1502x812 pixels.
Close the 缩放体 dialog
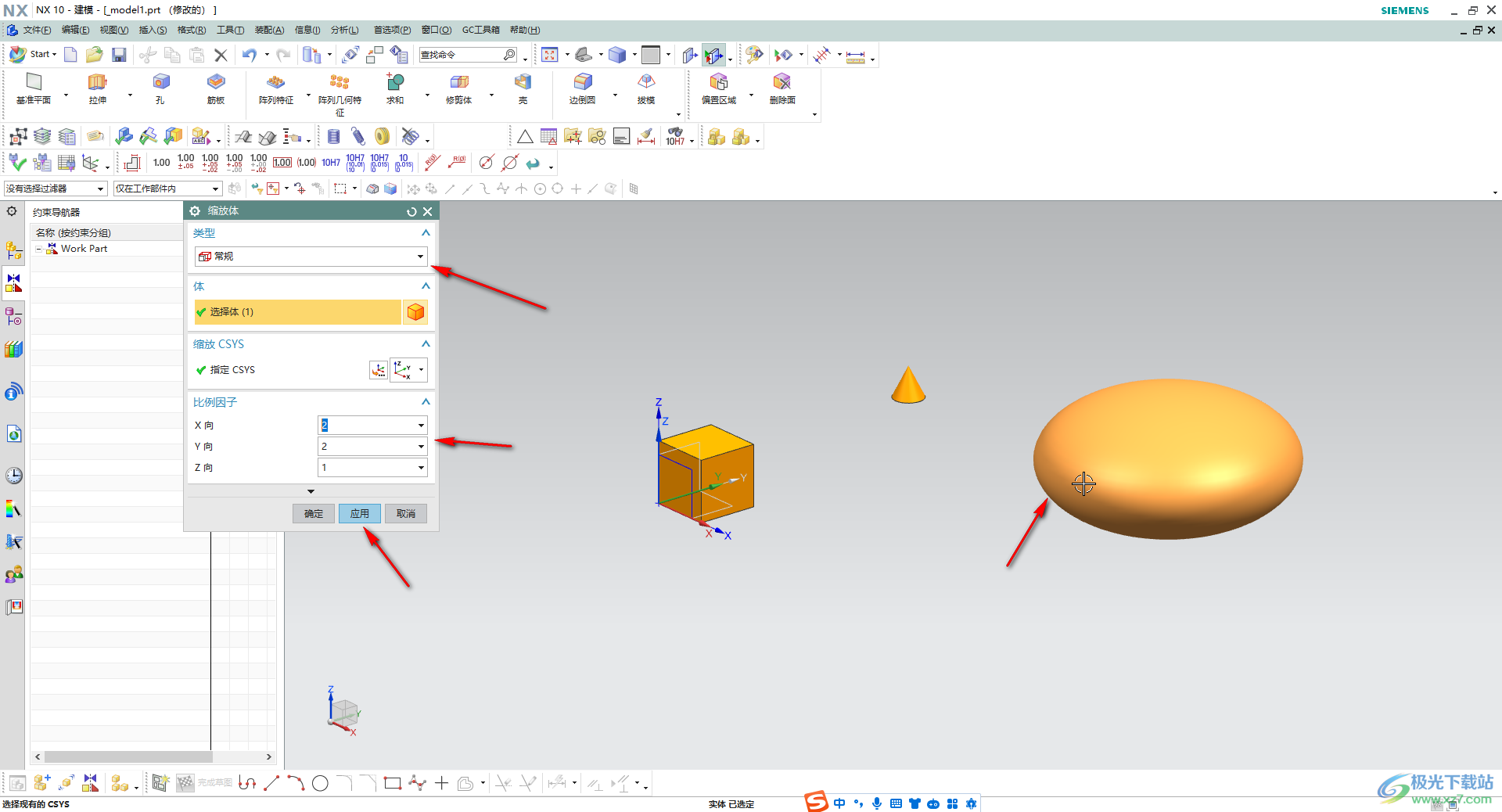click(428, 211)
